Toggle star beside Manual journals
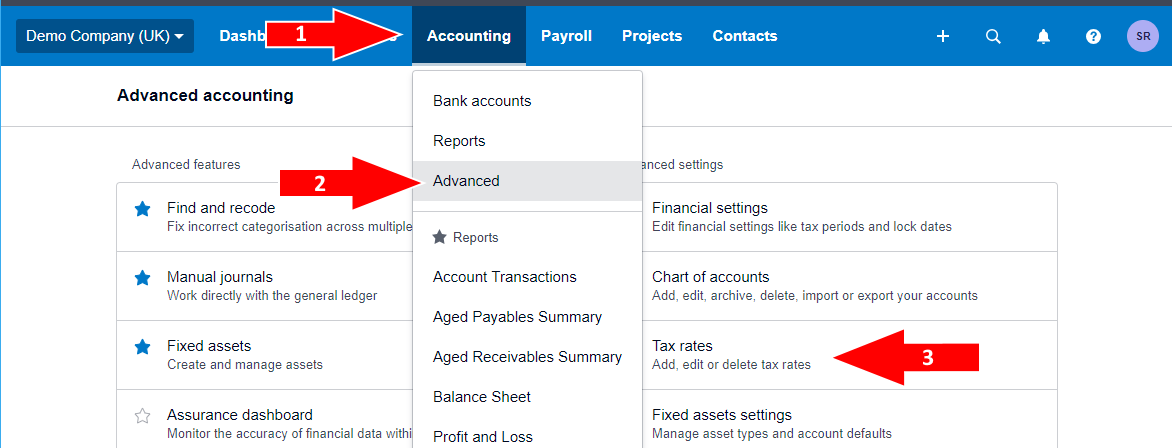The height and width of the screenshot is (448, 1172). pos(142,278)
